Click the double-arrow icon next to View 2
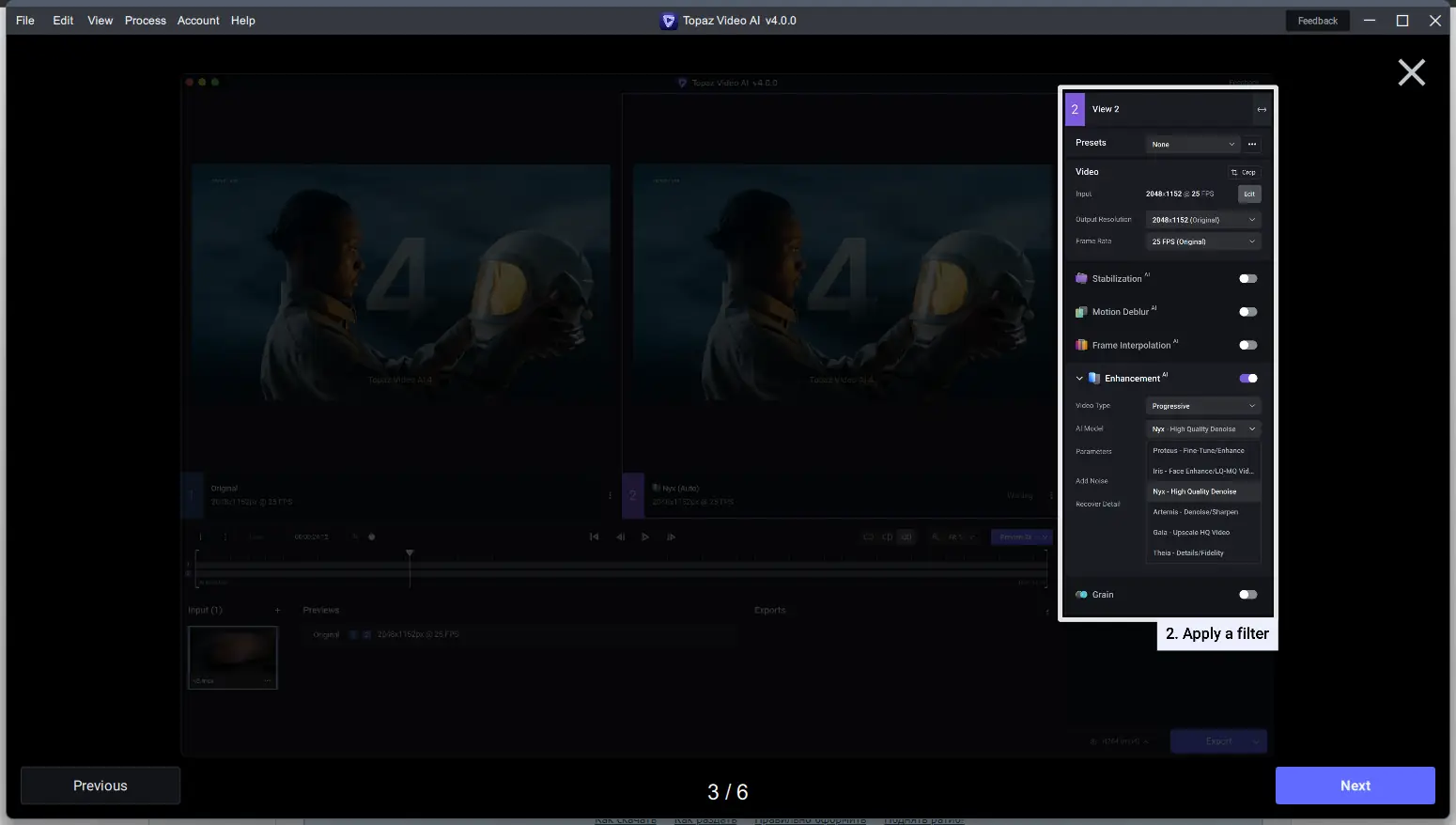This screenshot has height=825, width=1456. tap(1262, 110)
